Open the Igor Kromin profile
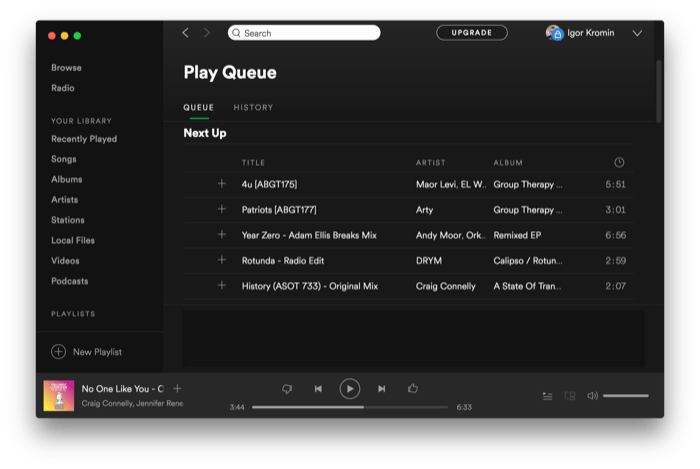 click(x=590, y=33)
